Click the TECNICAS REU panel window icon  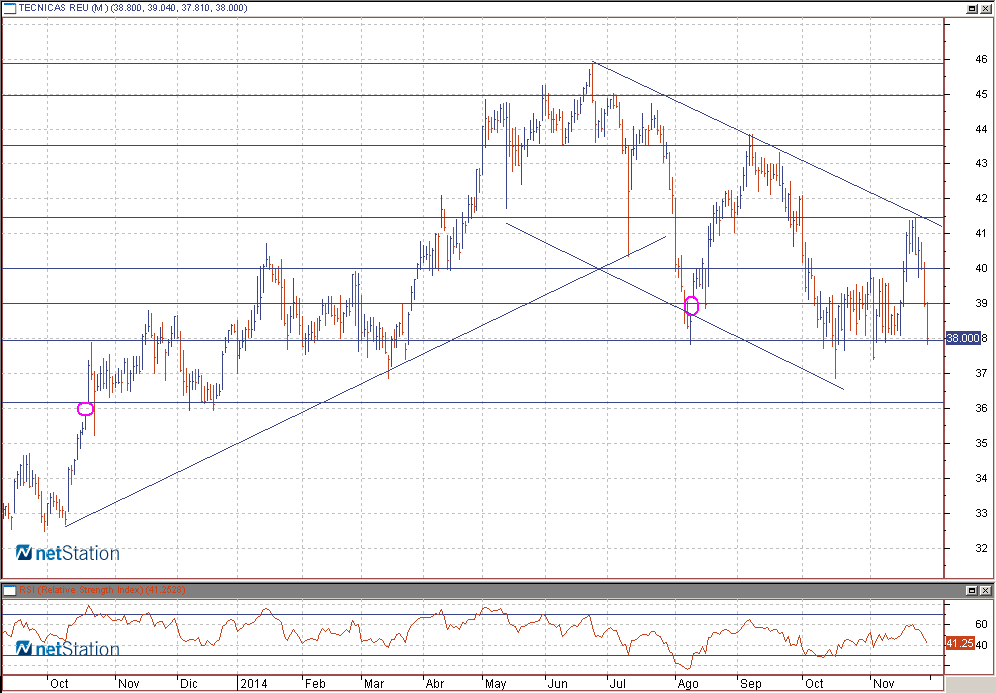coord(10,8)
